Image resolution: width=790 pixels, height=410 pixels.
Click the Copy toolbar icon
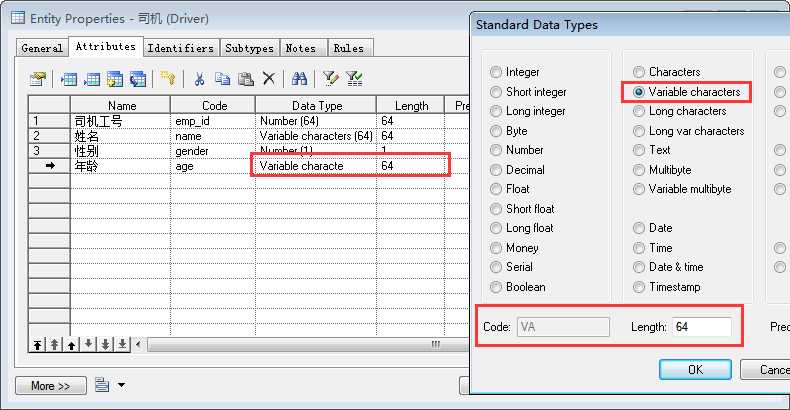point(222,79)
